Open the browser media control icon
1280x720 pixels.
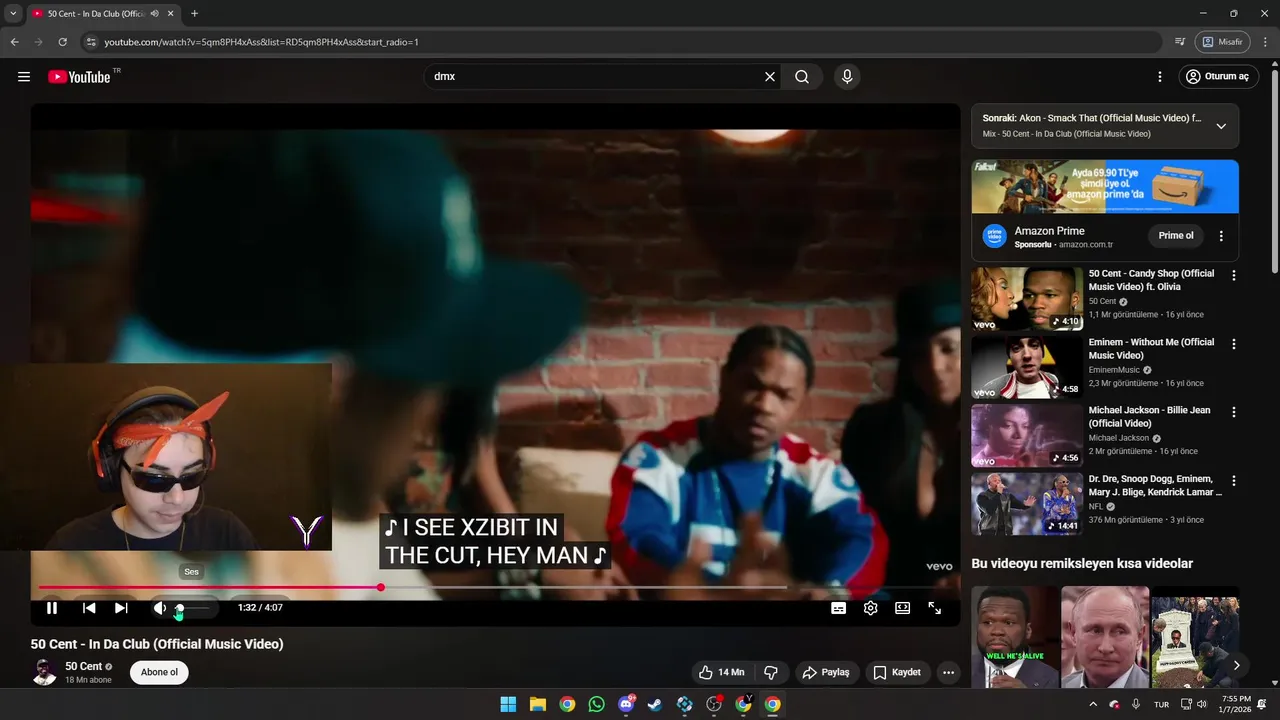(x=1180, y=42)
